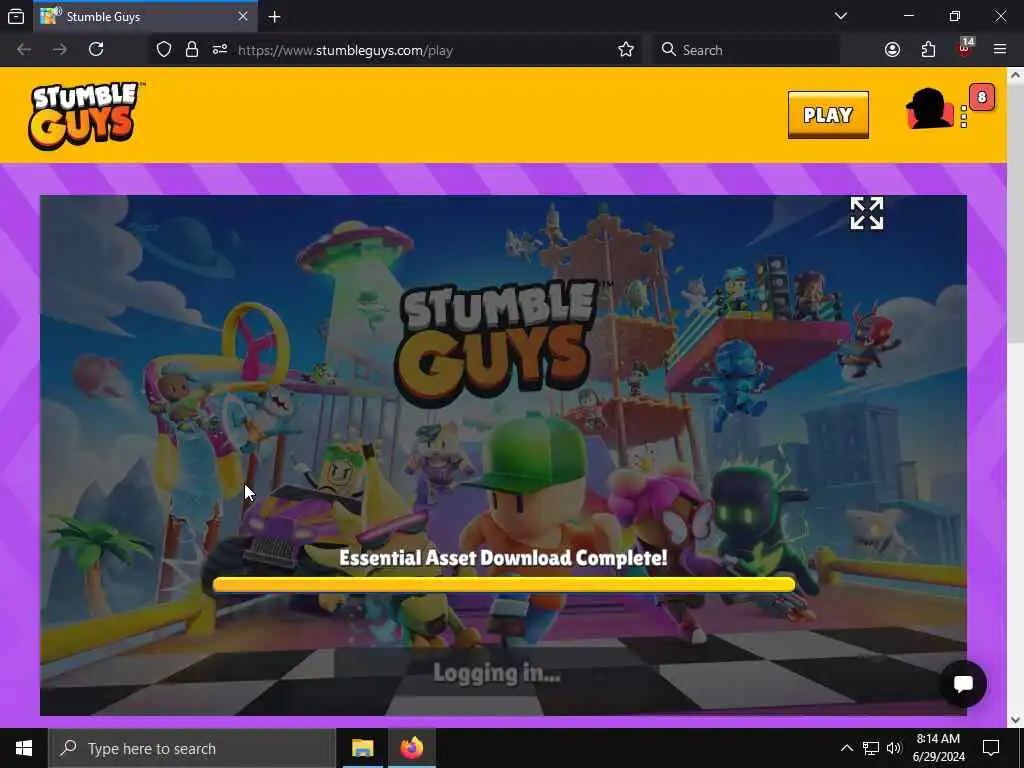Screen dimensions: 1024x768
Task: Expand the list all tabs dropdown arrow
Action: click(840, 16)
